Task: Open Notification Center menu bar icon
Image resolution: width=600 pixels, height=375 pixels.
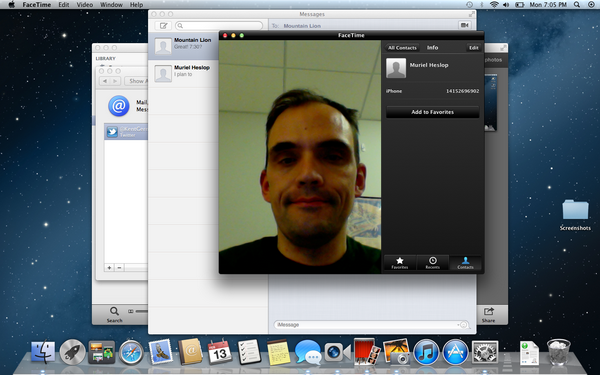Action: coord(591,5)
